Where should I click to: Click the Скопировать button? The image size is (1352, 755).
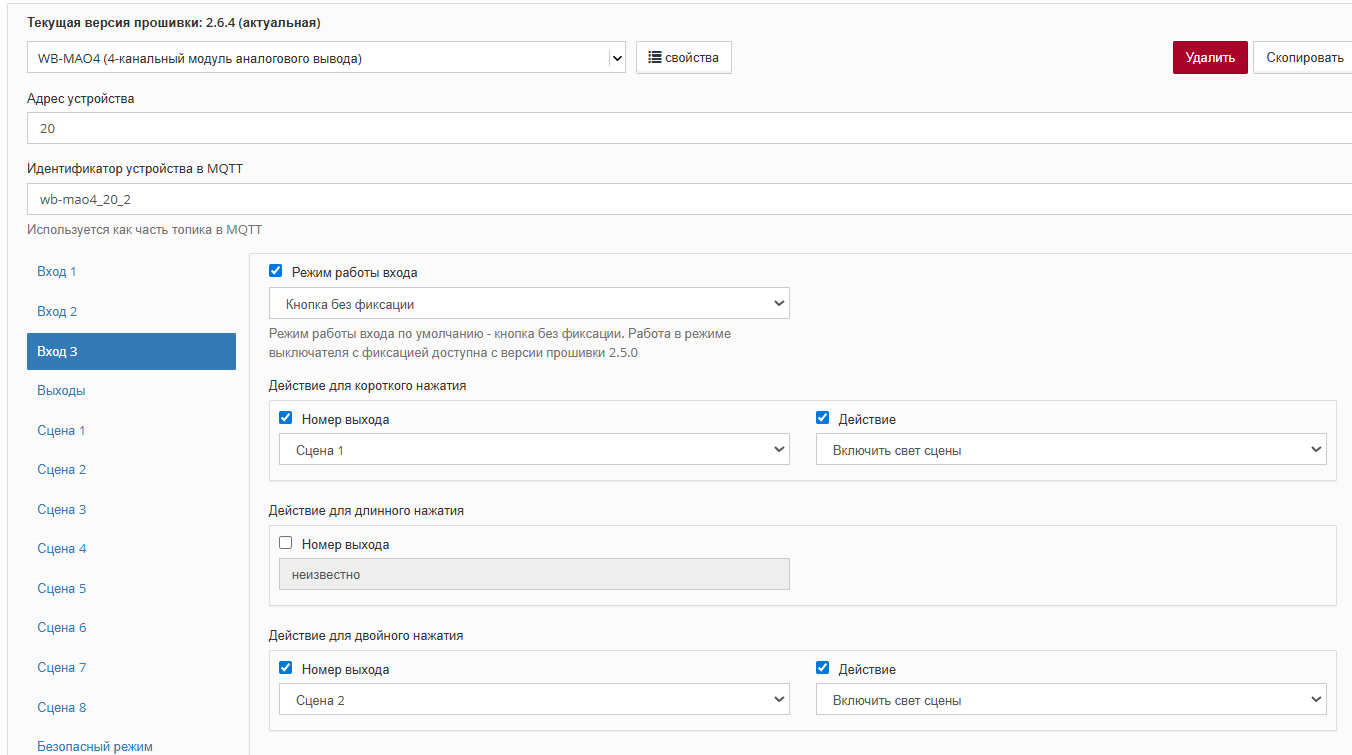point(1304,58)
